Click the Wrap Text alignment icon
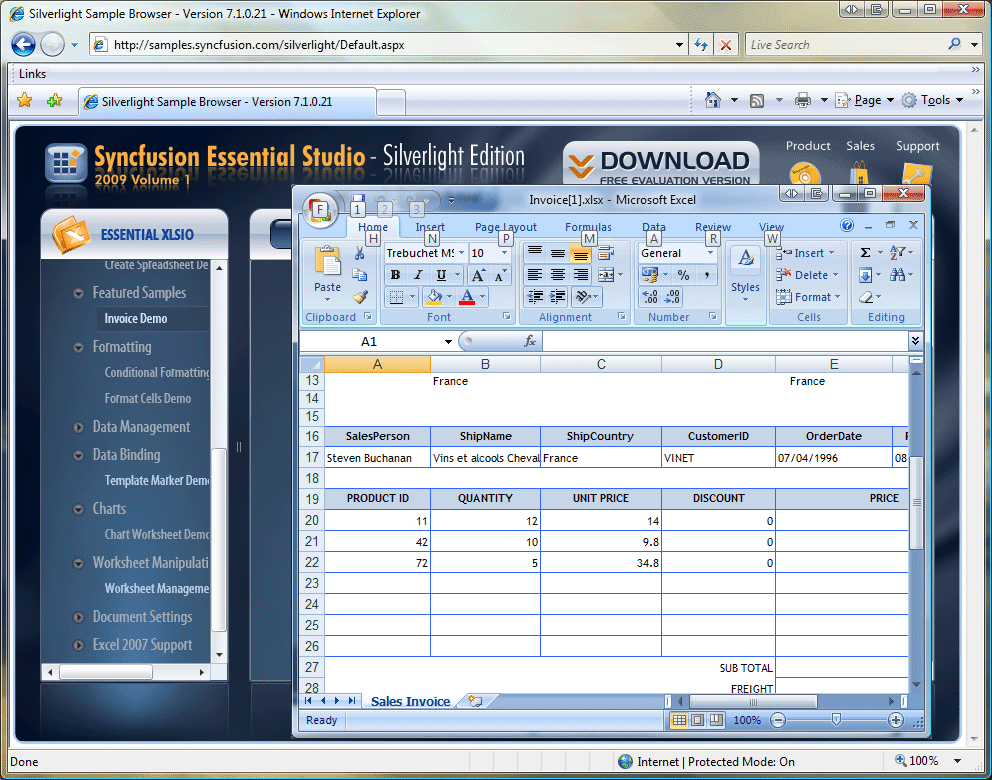This screenshot has width=992, height=780. tap(606, 252)
